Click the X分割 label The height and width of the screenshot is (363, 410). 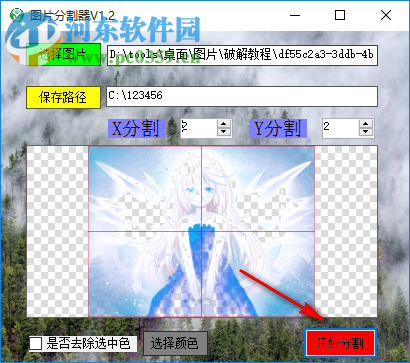(136, 128)
